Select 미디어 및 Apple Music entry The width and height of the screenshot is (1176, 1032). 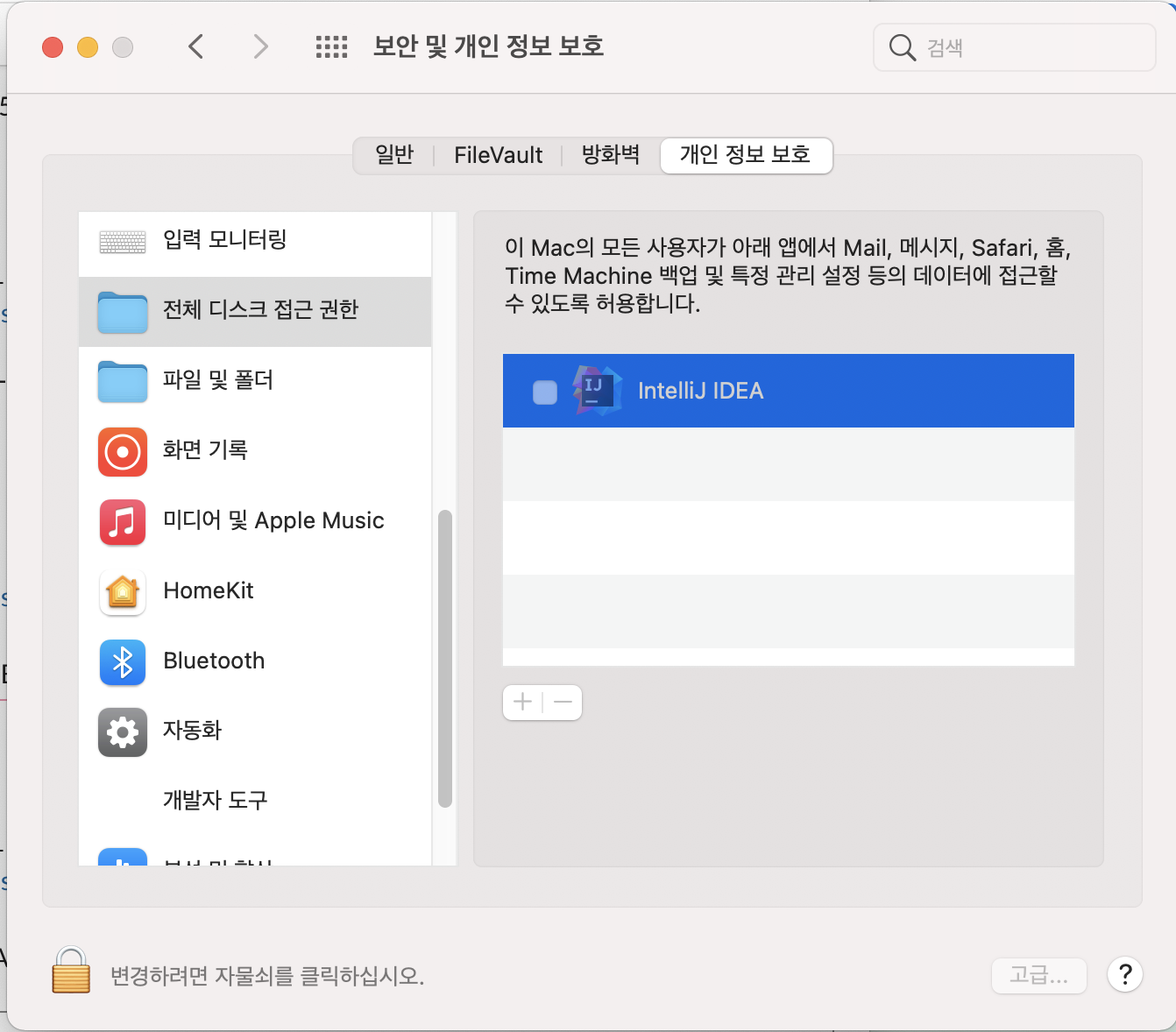[x=255, y=522]
